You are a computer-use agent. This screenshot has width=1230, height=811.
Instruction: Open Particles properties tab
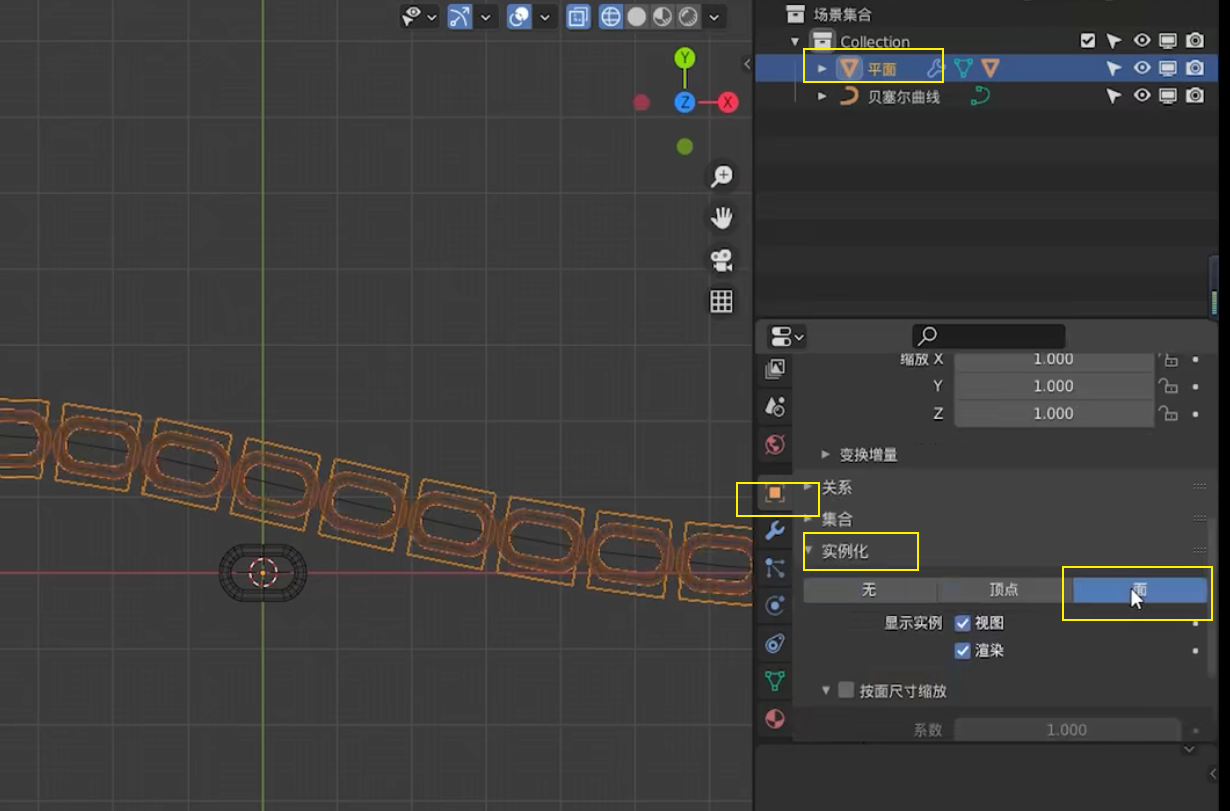coord(775,568)
